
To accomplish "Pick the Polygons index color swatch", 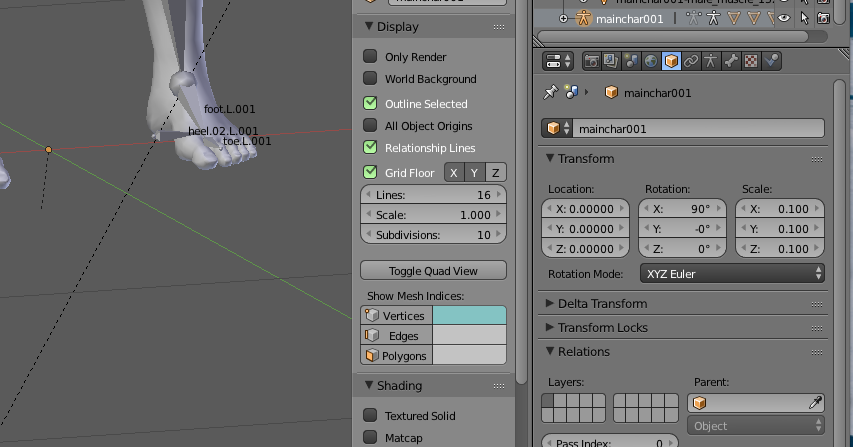I will (x=469, y=356).
